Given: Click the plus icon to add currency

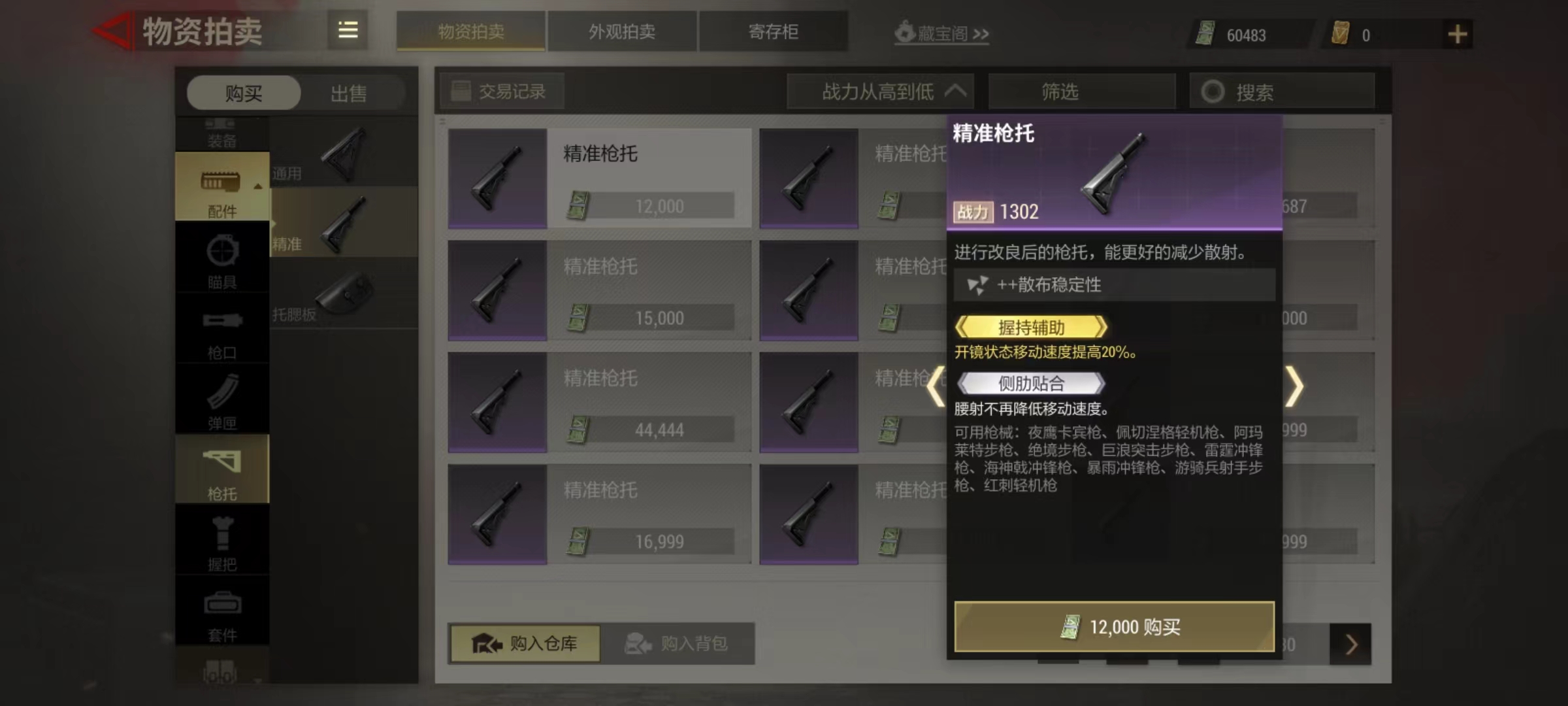Looking at the screenshot, I should 1457,34.
